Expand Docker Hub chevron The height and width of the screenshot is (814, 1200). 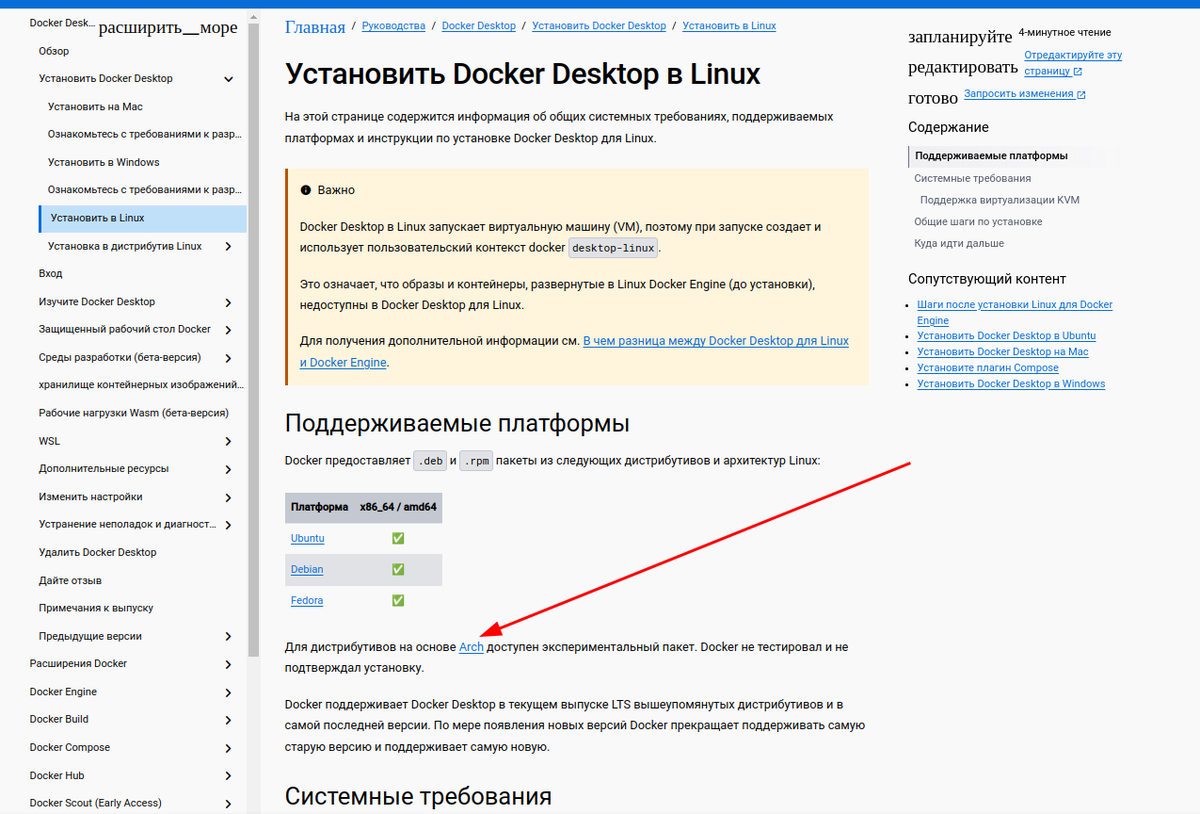pyautogui.click(x=229, y=776)
